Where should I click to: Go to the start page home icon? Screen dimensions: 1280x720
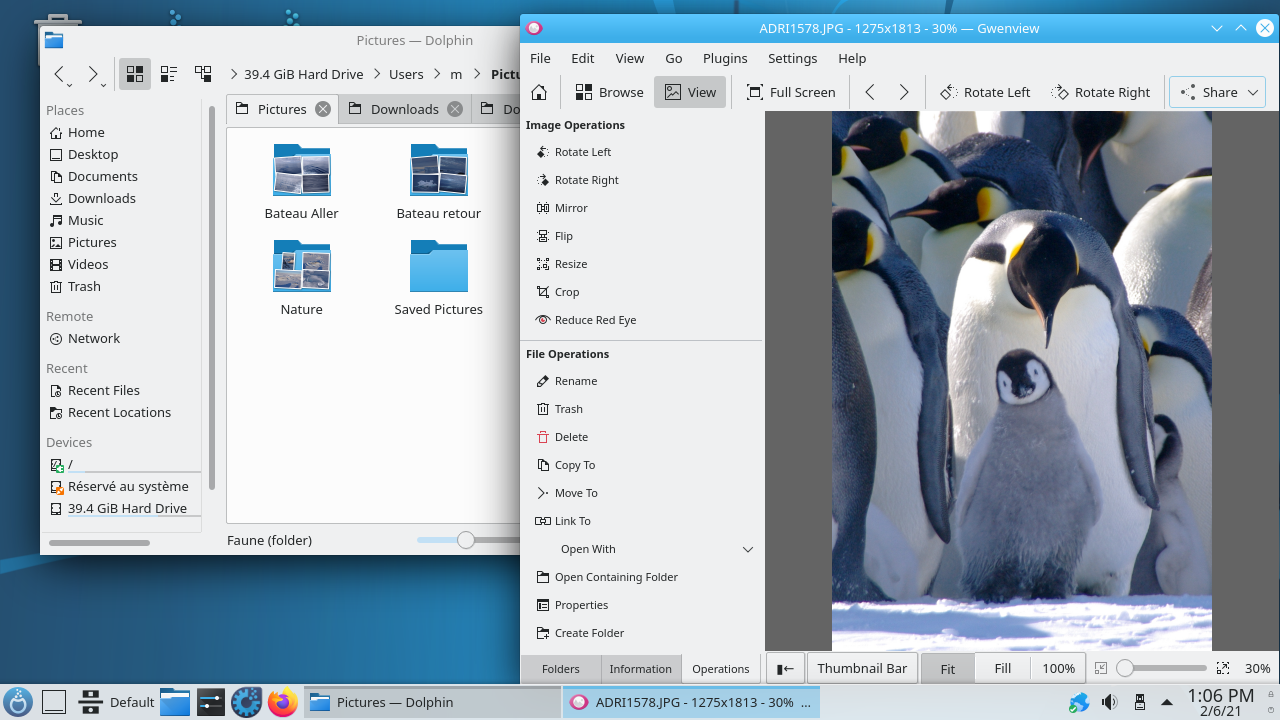coord(539,92)
